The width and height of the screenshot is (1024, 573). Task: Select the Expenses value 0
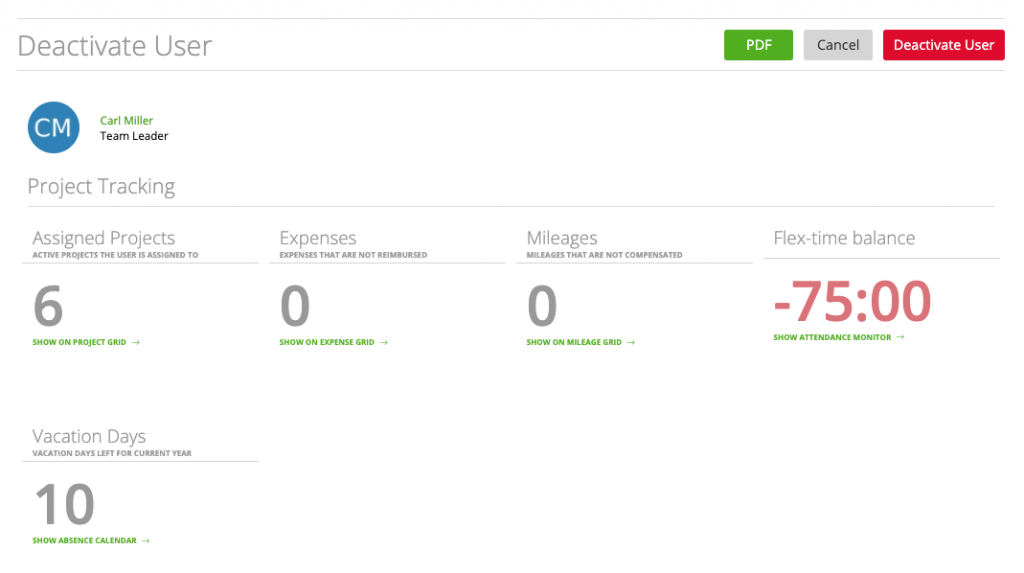(295, 306)
